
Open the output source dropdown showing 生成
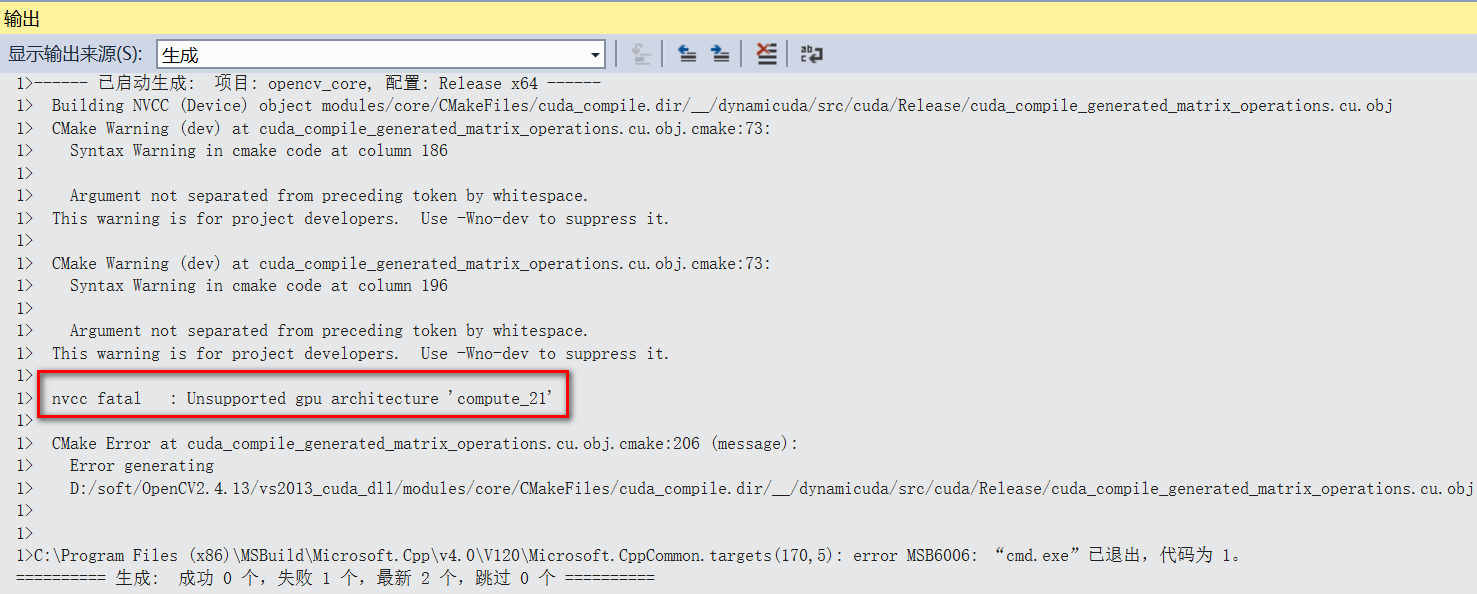click(381, 54)
